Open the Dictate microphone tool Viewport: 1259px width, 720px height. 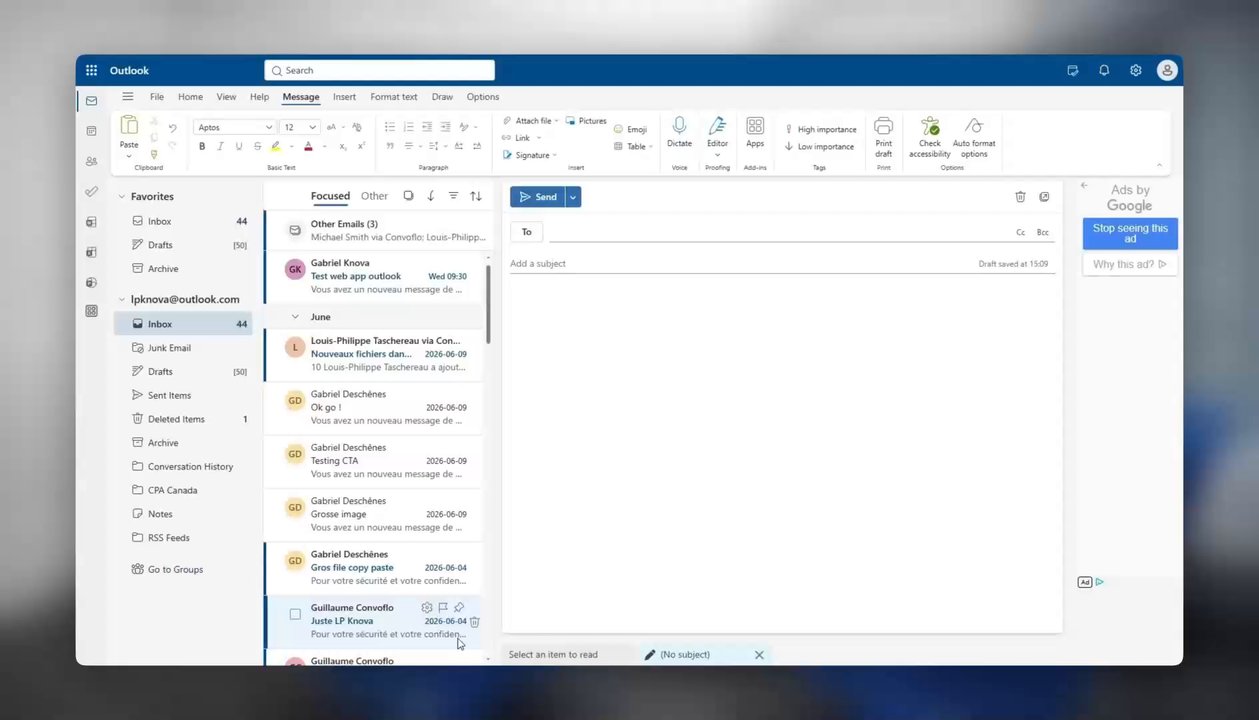pyautogui.click(x=680, y=132)
